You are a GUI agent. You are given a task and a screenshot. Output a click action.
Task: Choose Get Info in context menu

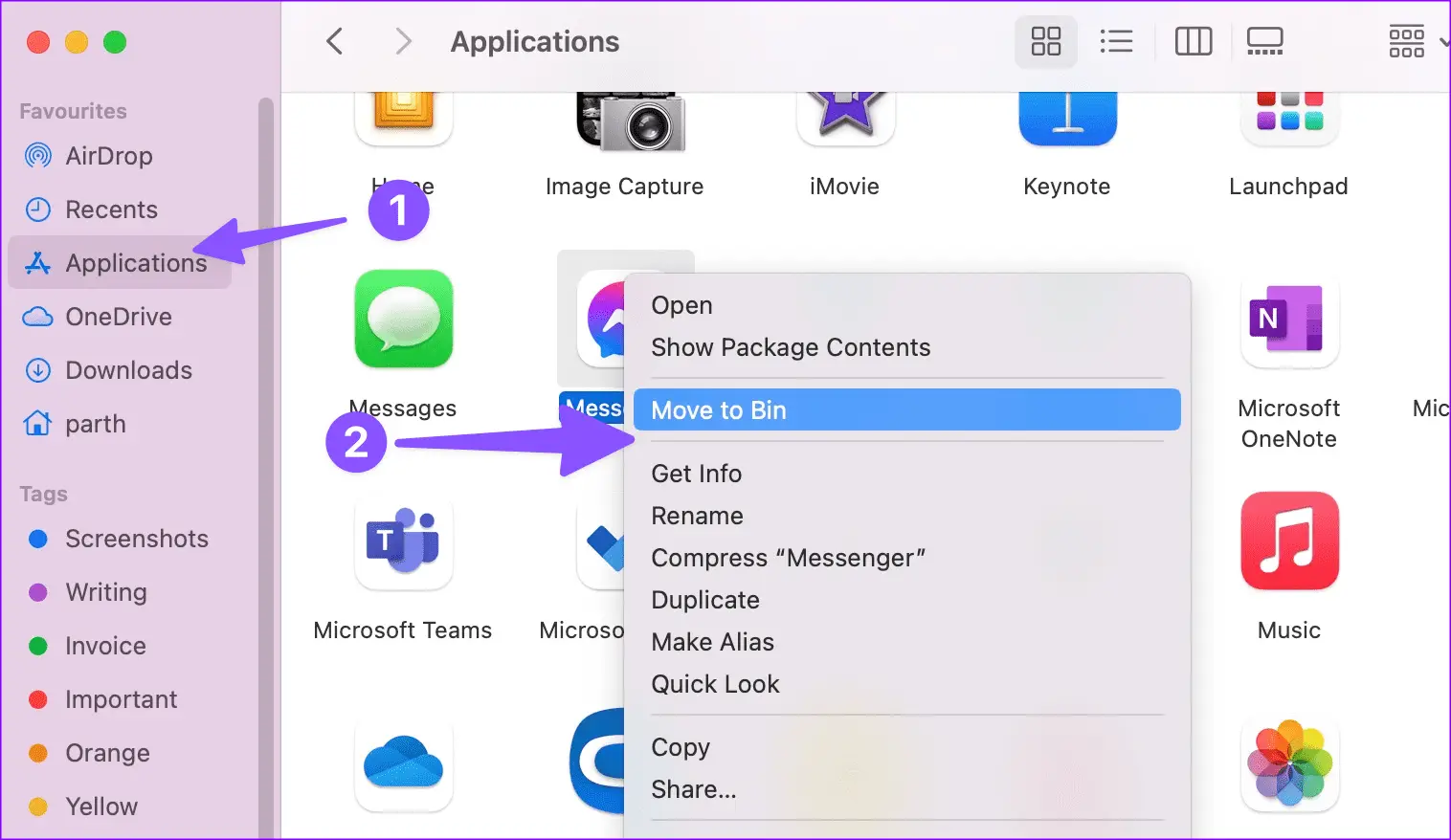pyautogui.click(x=906, y=474)
